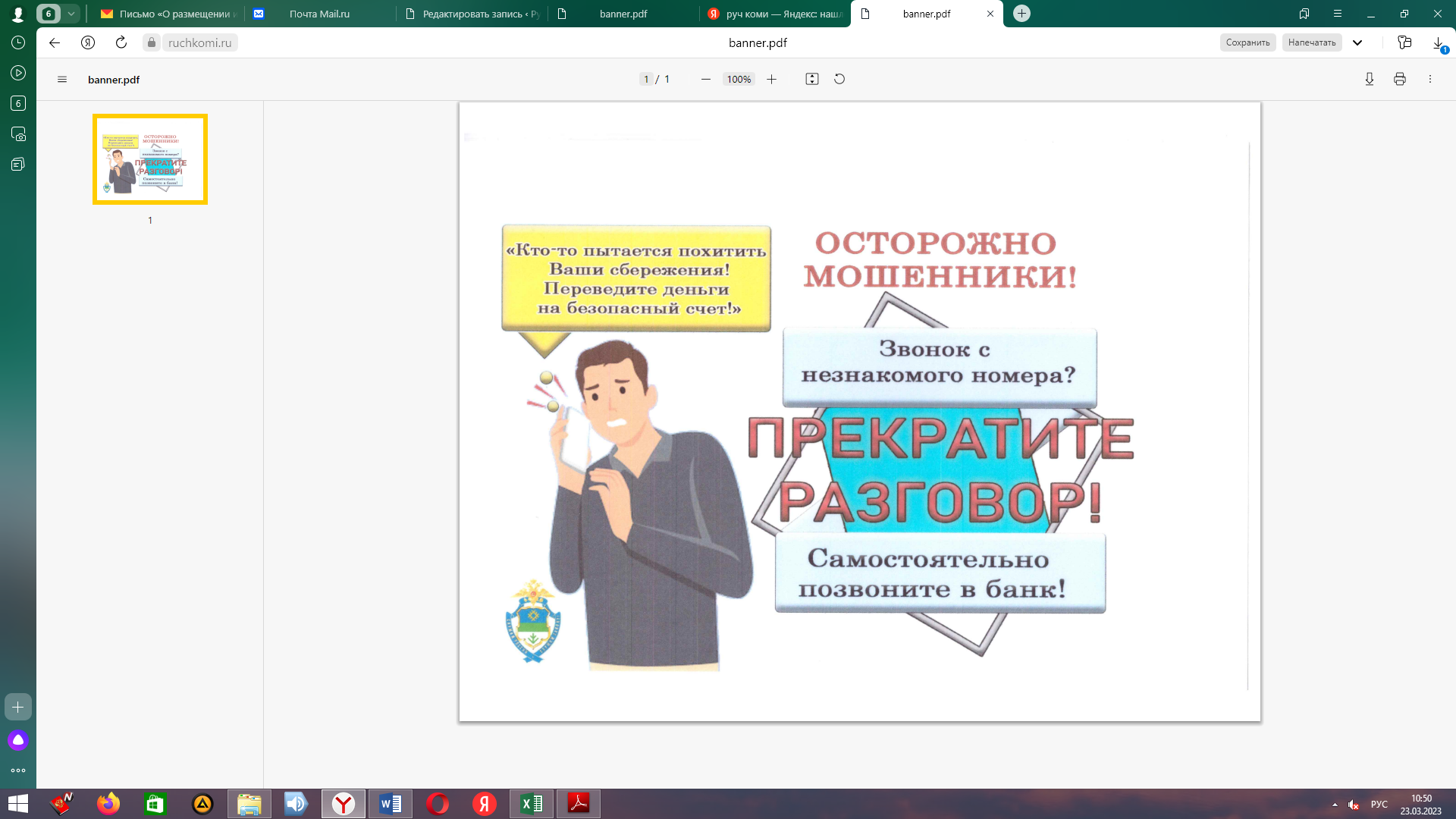Close the active banner.pdf tab
1456x819 pixels.
pos(990,14)
